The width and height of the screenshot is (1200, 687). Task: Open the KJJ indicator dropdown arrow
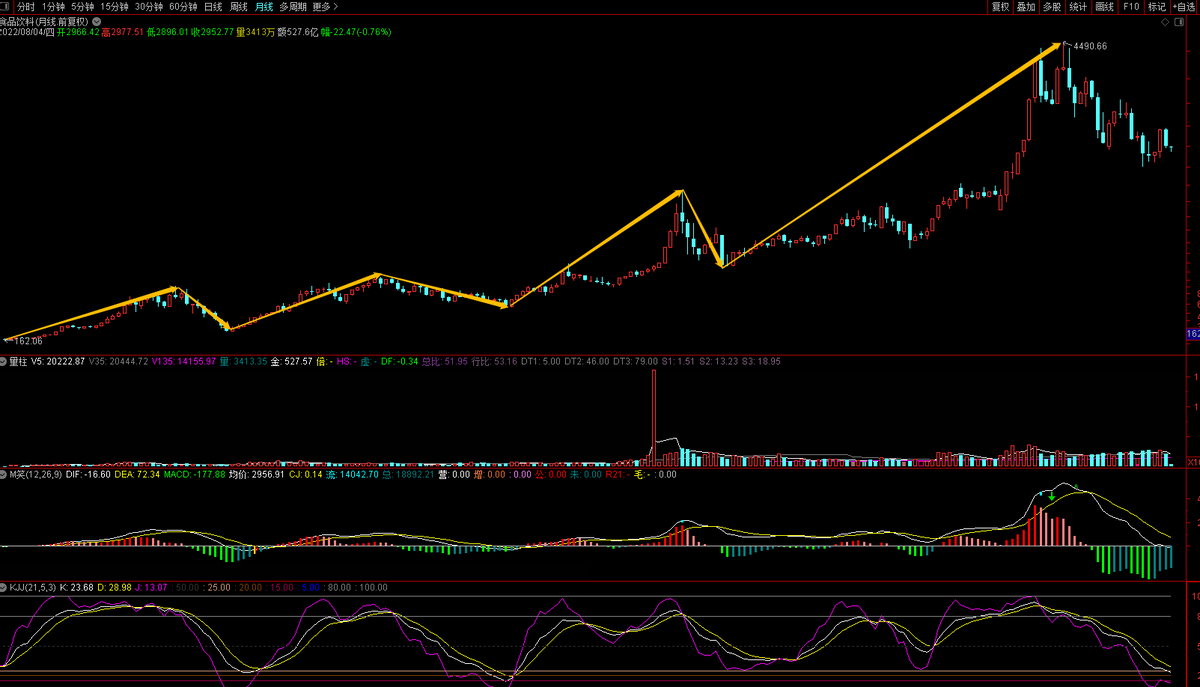pos(4,587)
